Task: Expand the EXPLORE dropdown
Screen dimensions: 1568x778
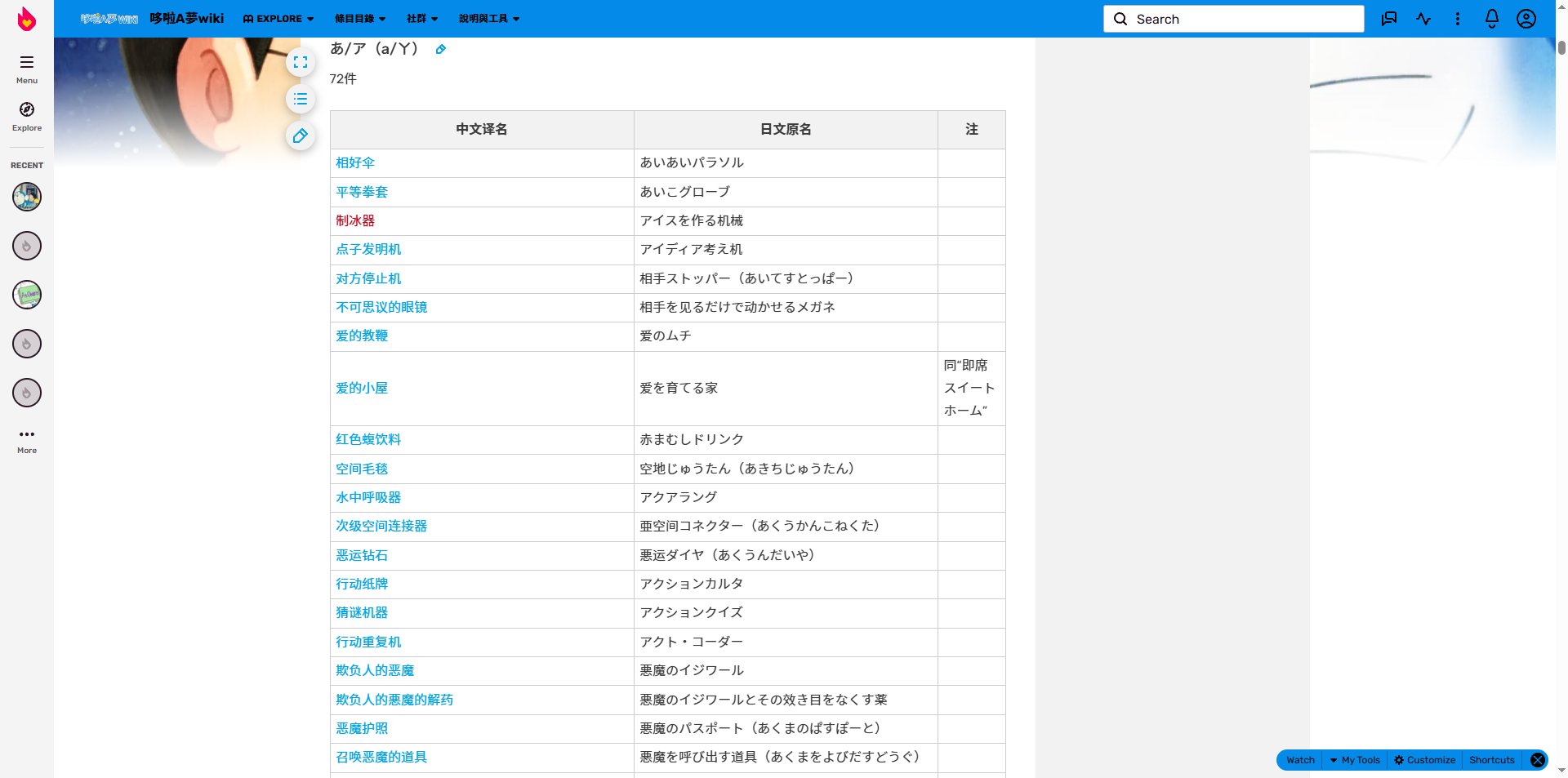Action: [278, 18]
